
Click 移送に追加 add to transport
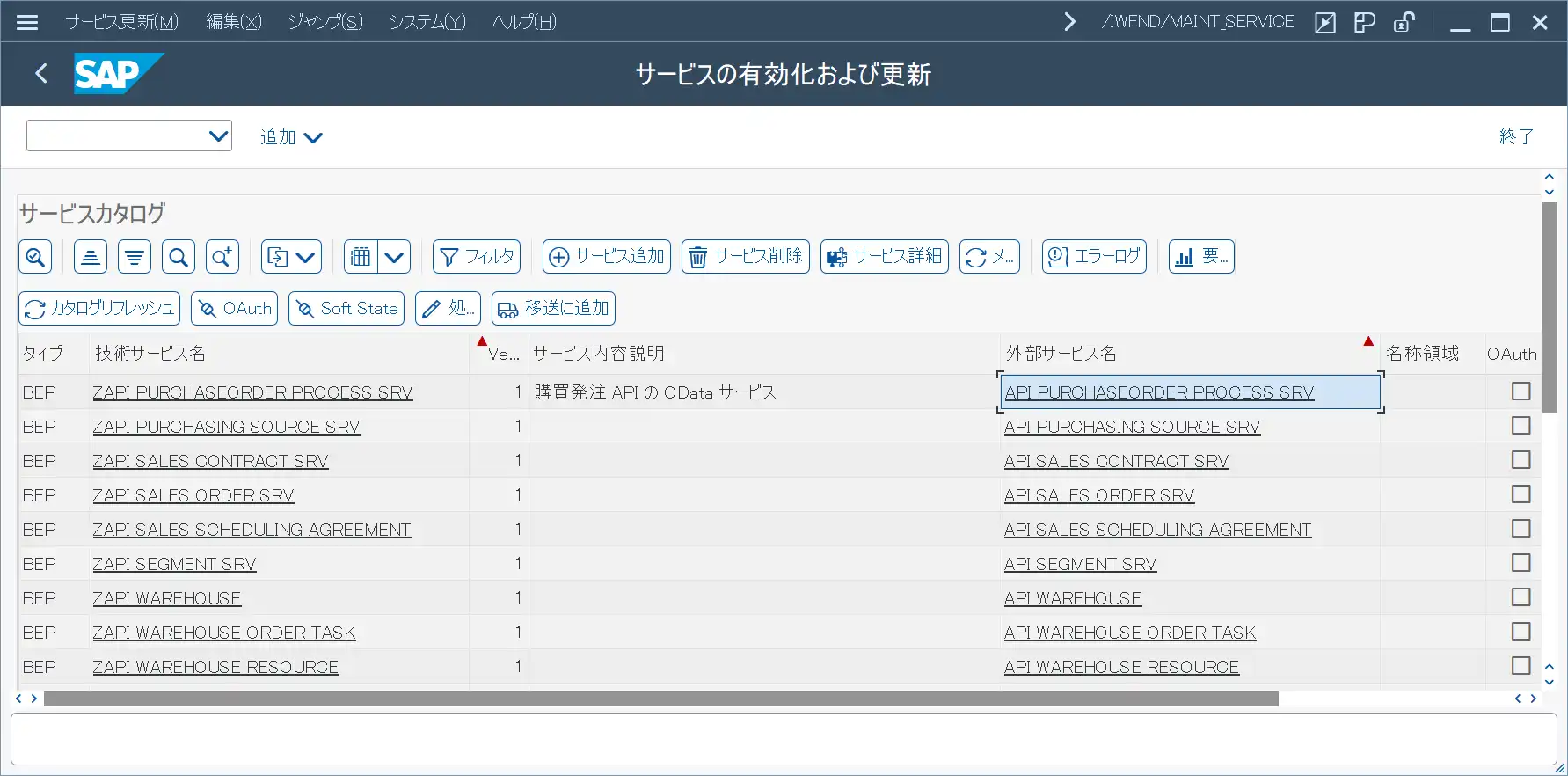pyautogui.click(x=553, y=309)
